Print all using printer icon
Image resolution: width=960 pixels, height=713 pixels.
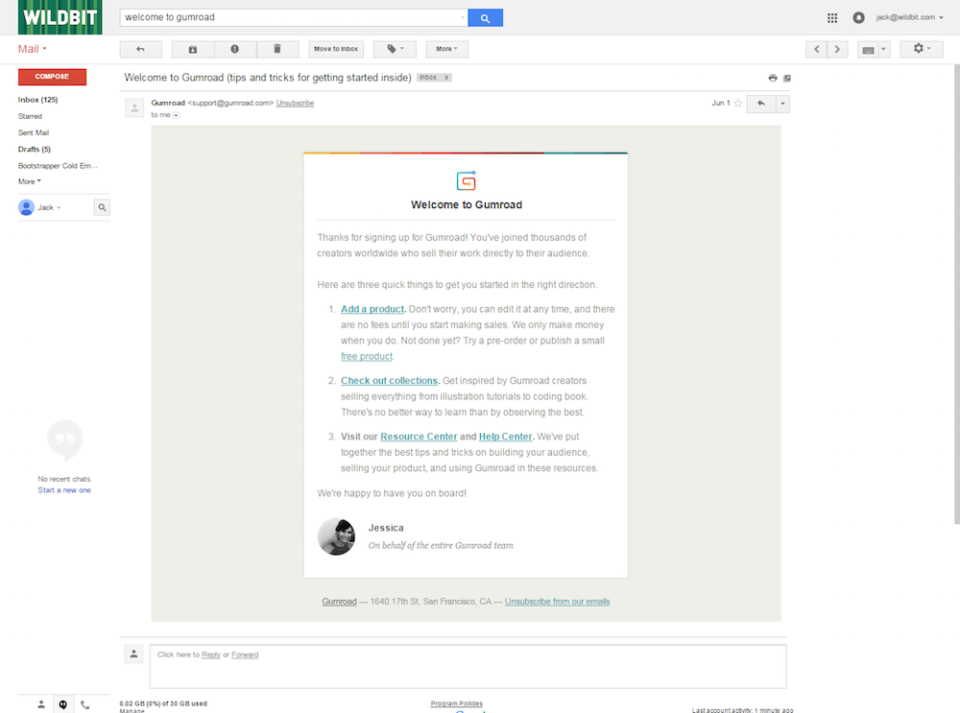click(x=773, y=78)
